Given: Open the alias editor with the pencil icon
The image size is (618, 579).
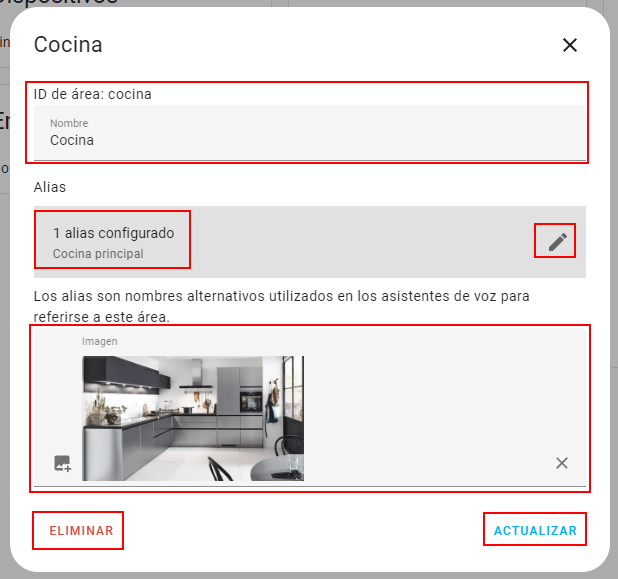Looking at the screenshot, I should (x=557, y=242).
